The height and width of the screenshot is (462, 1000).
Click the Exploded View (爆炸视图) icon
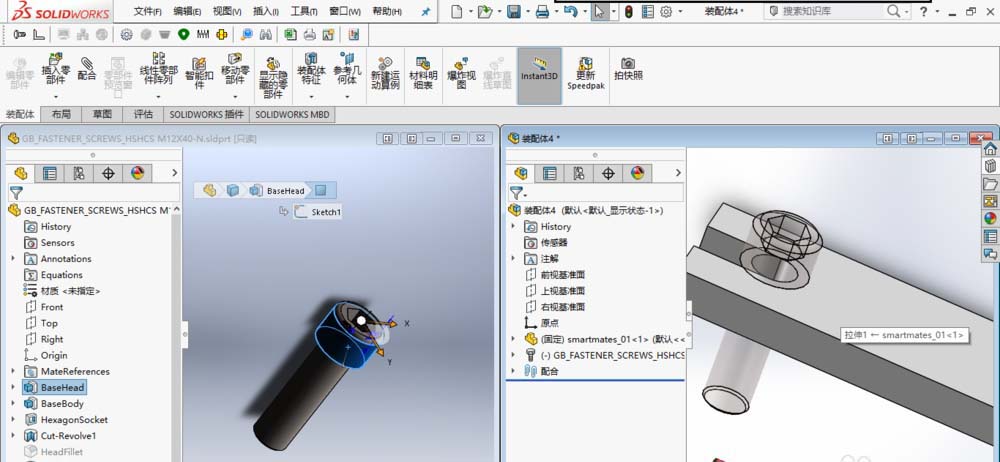pos(461,72)
